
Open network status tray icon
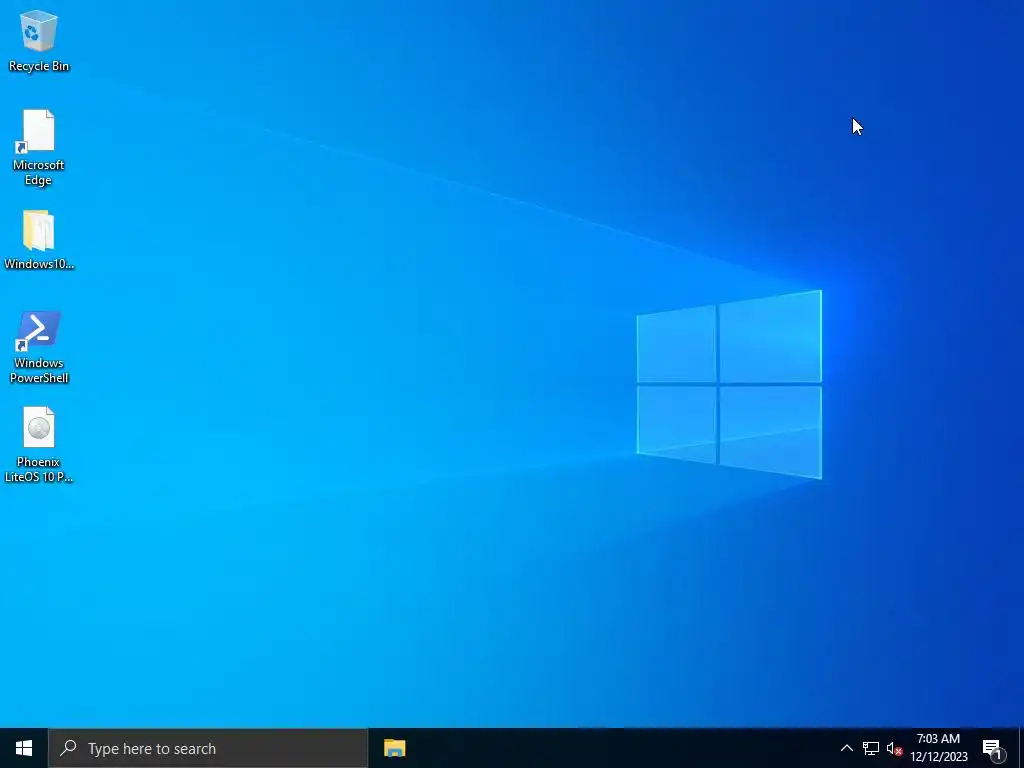pos(871,748)
